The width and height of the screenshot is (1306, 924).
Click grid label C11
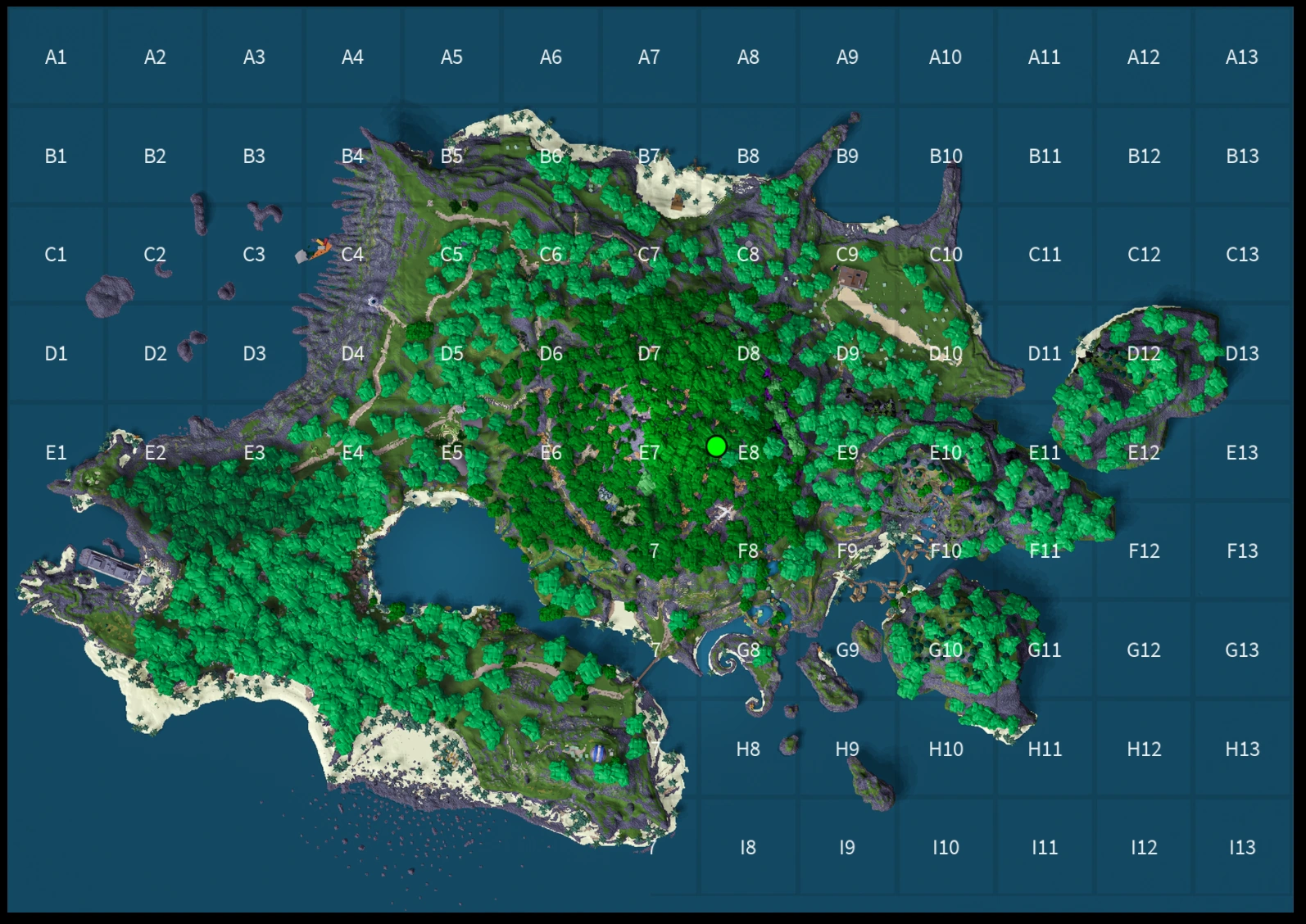pos(1045,255)
